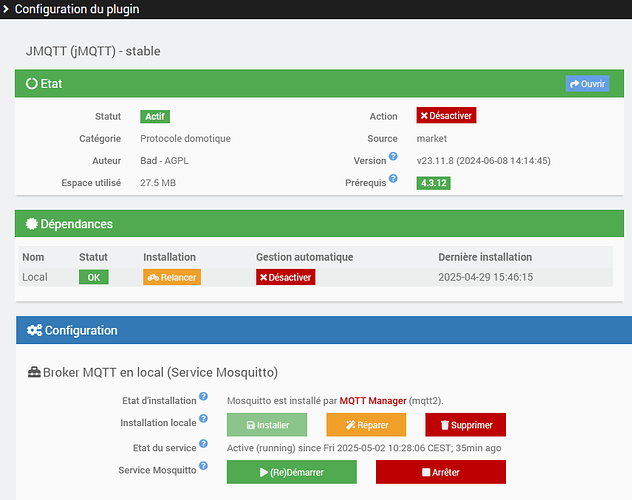The height and width of the screenshot is (500, 632).
Task: Click the Local dependency name cell
Action: pyautogui.click(x=35, y=277)
